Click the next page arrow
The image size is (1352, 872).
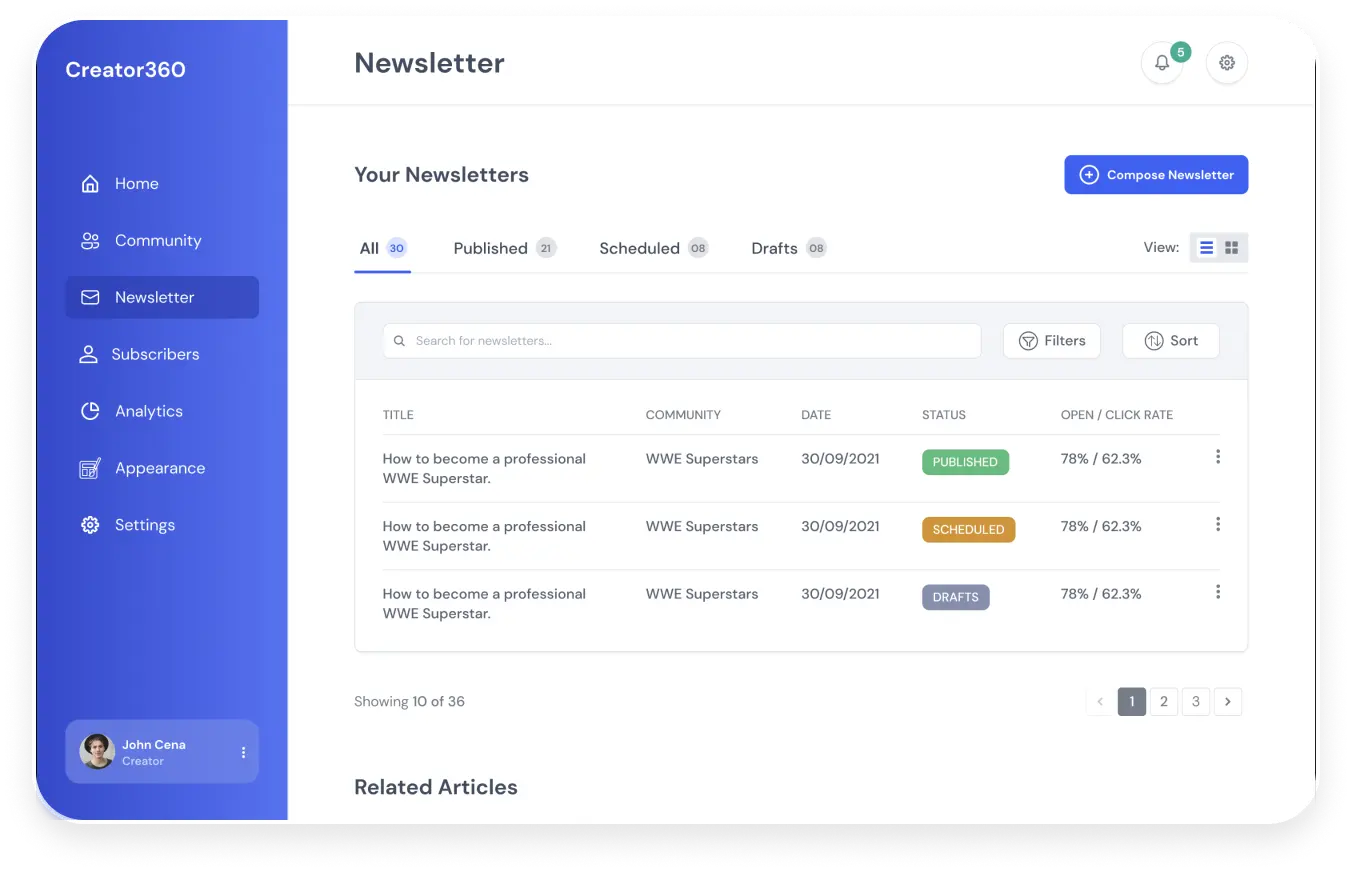1228,702
